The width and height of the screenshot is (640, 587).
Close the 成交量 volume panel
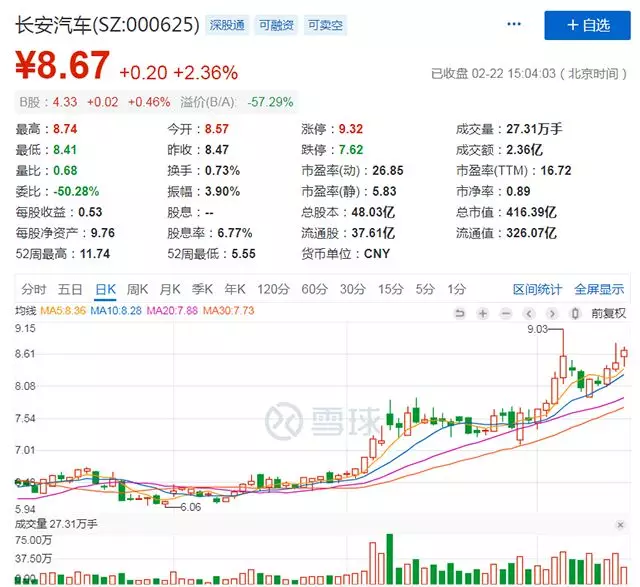tap(620, 525)
